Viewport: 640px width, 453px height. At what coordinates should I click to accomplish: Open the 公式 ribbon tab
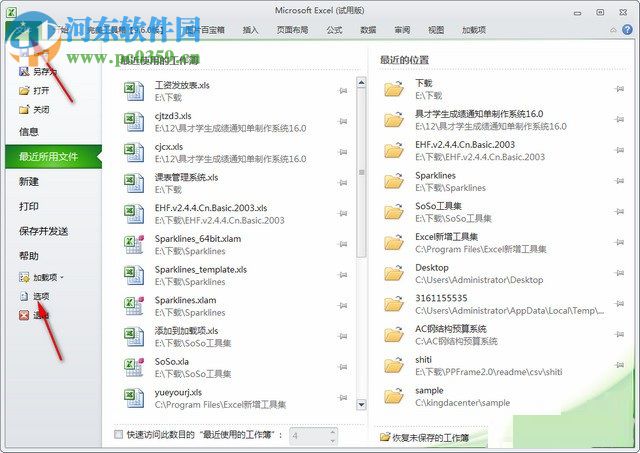point(334,30)
